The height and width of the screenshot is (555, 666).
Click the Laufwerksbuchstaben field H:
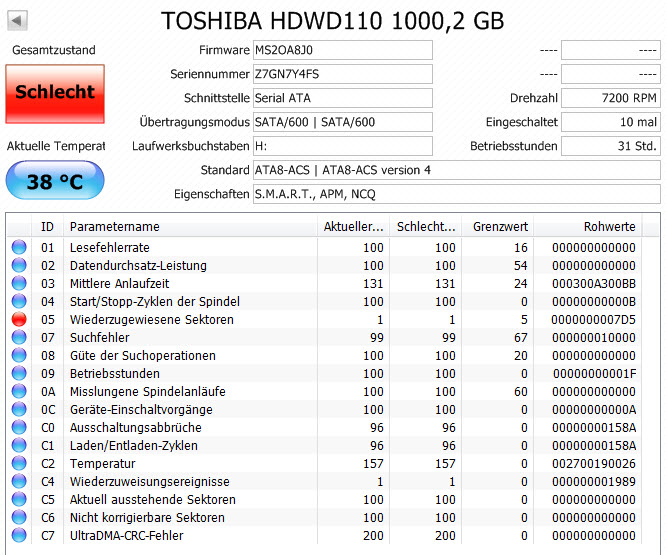tap(343, 146)
